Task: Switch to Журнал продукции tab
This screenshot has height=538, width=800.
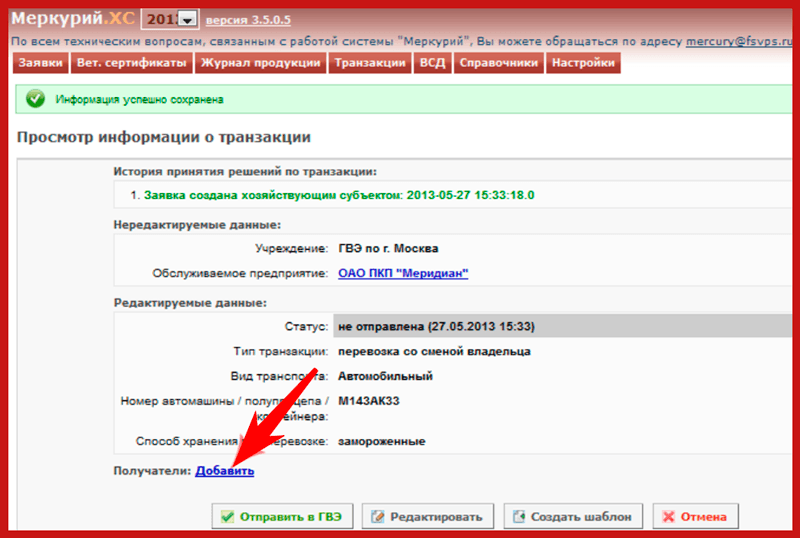Action: click(x=260, y=63)
